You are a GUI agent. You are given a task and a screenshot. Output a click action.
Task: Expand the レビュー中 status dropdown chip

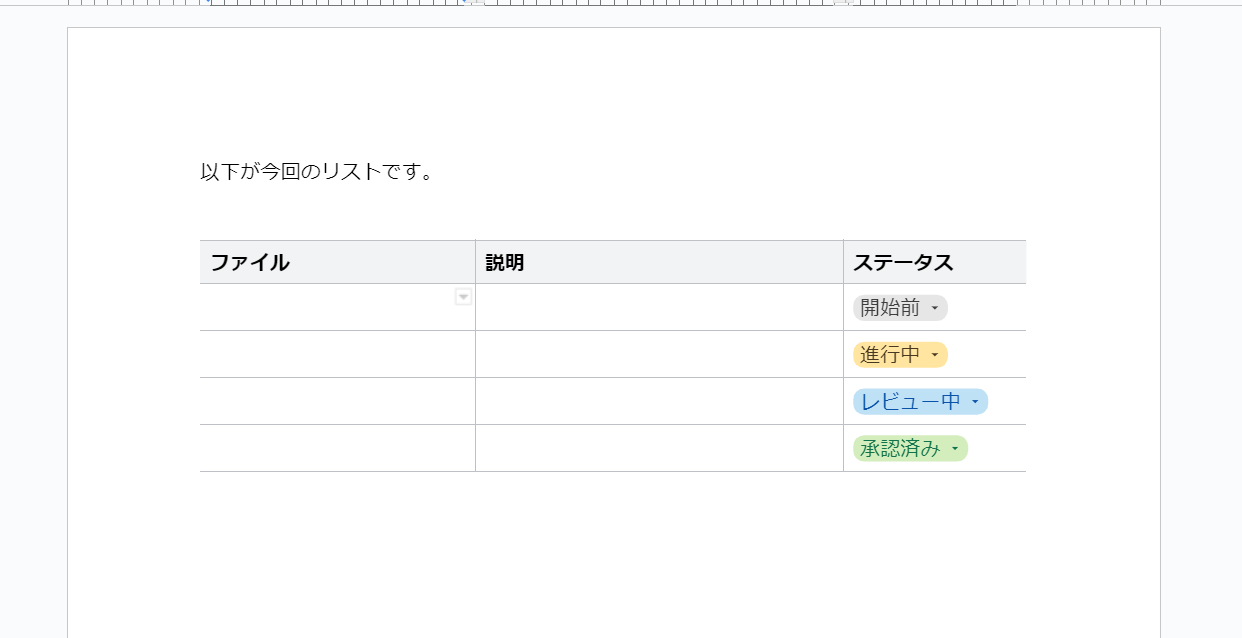[920, 402]
